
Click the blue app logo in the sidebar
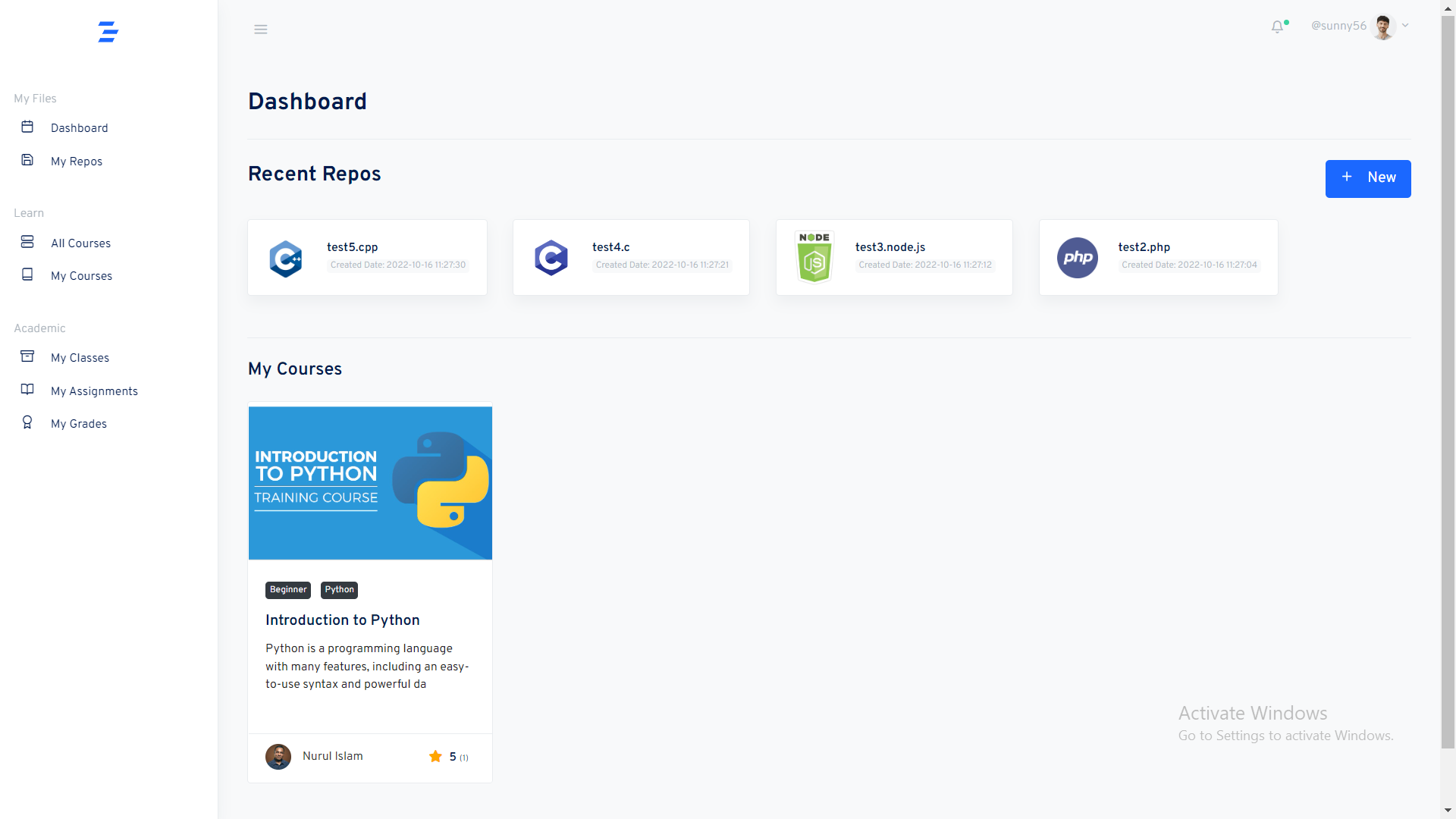108,32
